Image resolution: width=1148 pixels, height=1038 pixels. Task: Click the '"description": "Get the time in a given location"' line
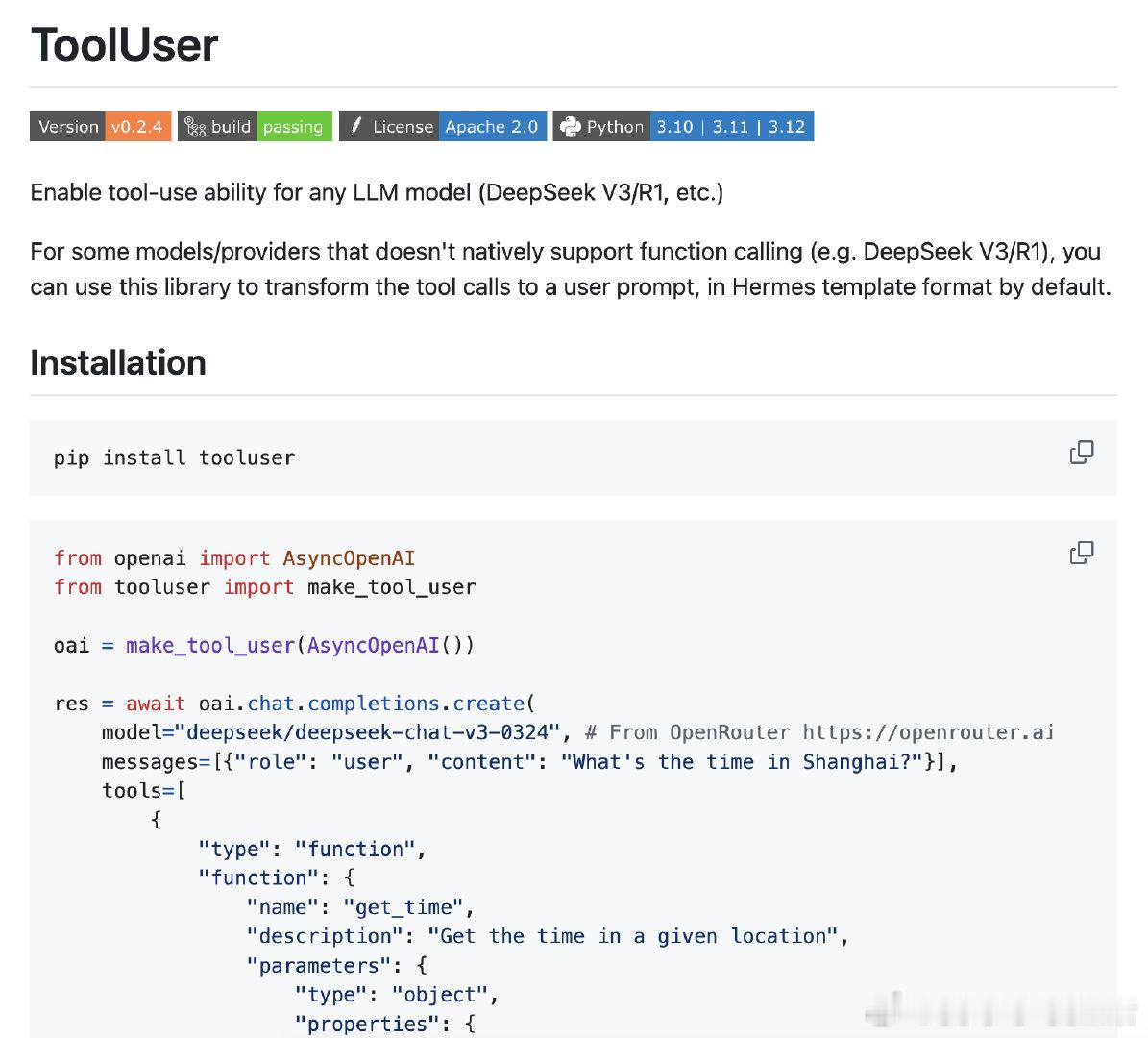(x=548, y=936)
